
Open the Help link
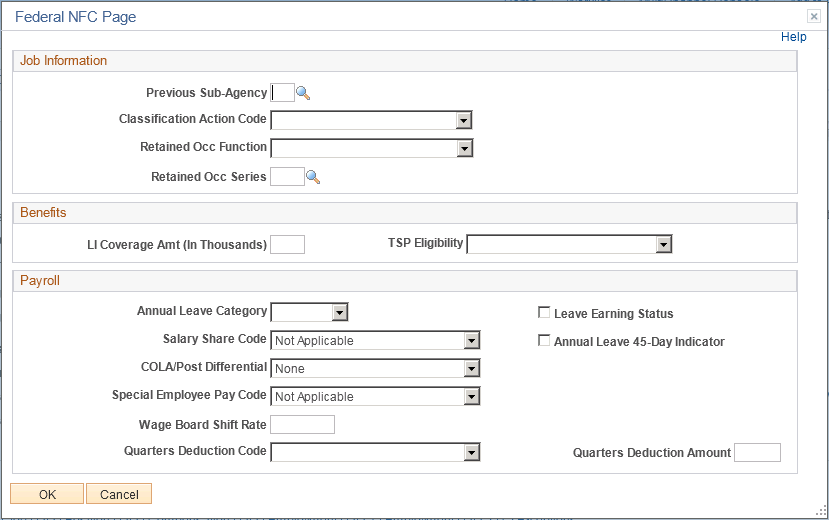[x=794, y=37]
